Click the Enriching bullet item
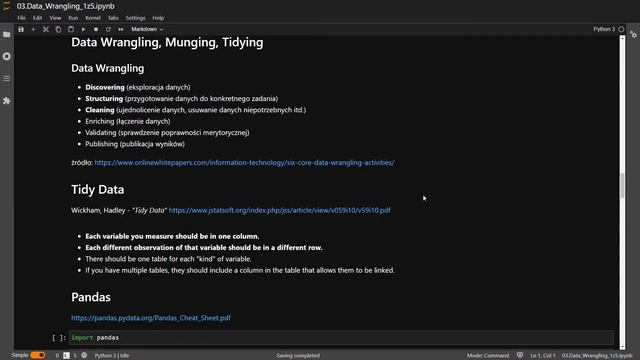The width and height of the screenshot is (640, 360). tap(128, 121)
